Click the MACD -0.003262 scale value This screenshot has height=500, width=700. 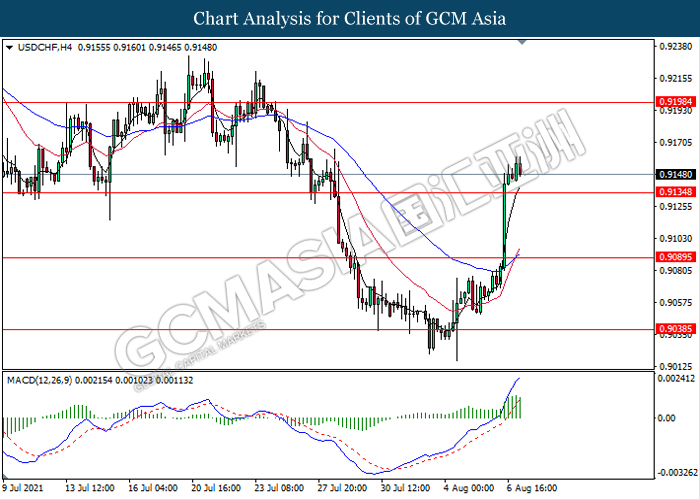675,471
